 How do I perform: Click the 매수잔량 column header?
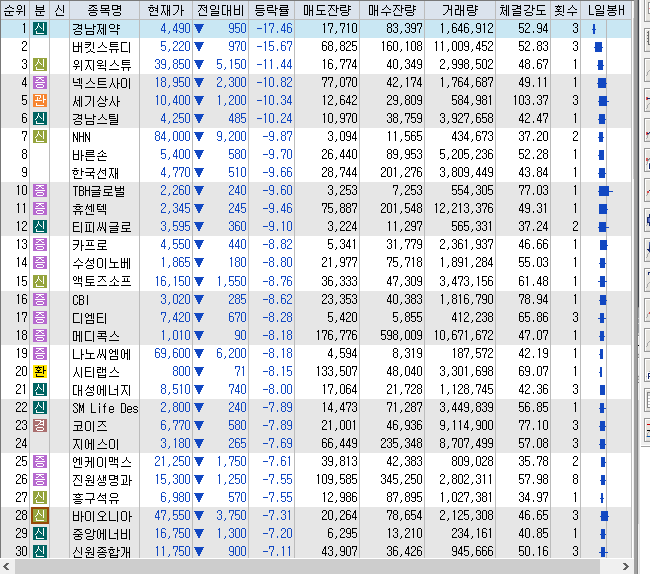pyautogui.click(x=392, y=10)
